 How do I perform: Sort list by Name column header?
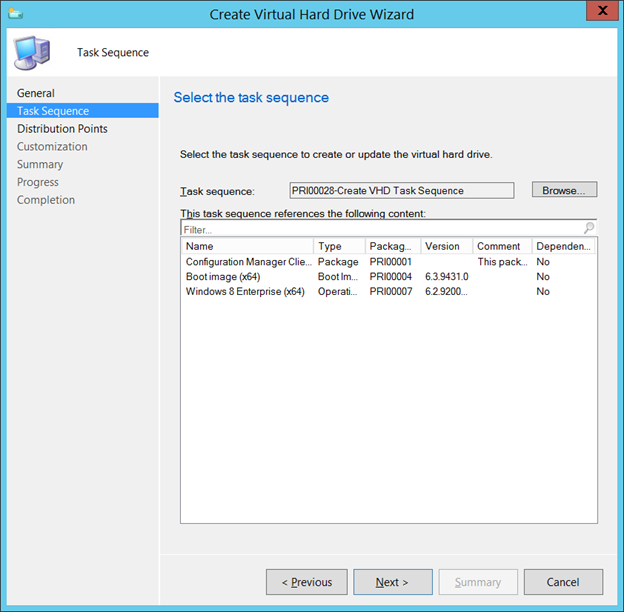[x=247, y=246]
